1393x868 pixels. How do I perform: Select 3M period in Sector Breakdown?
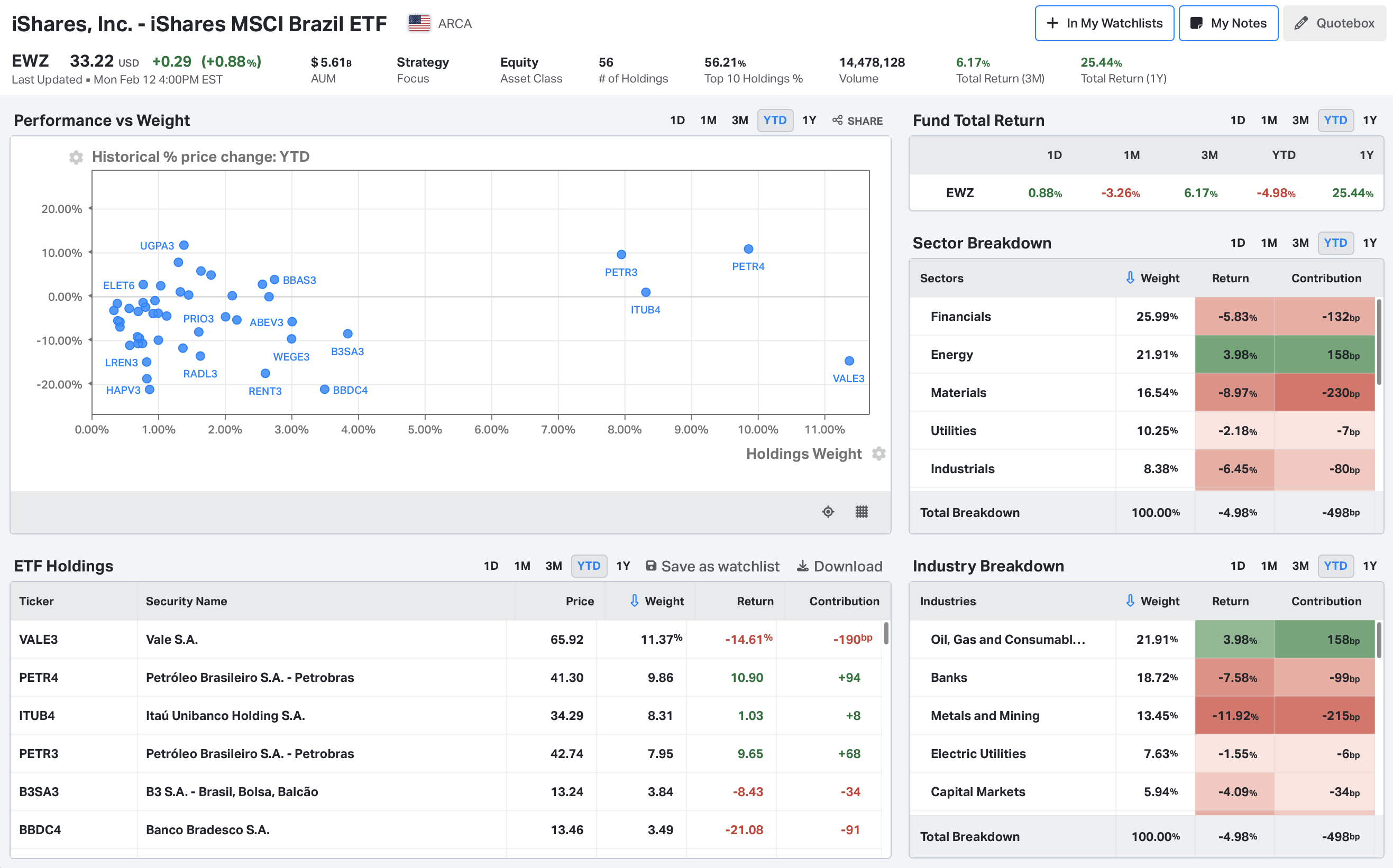1300,243
